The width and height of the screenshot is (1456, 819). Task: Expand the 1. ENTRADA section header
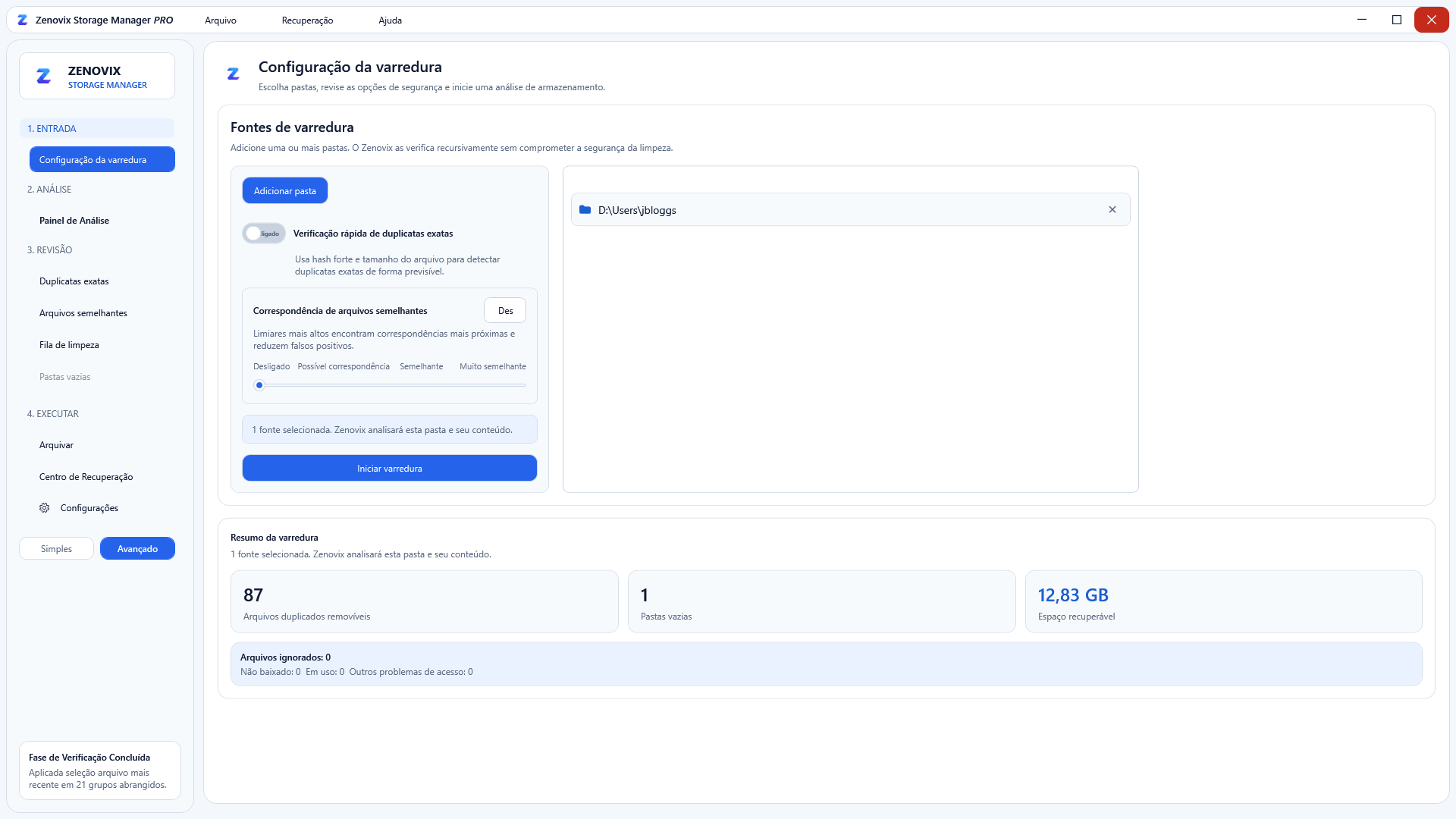point(97,129)
